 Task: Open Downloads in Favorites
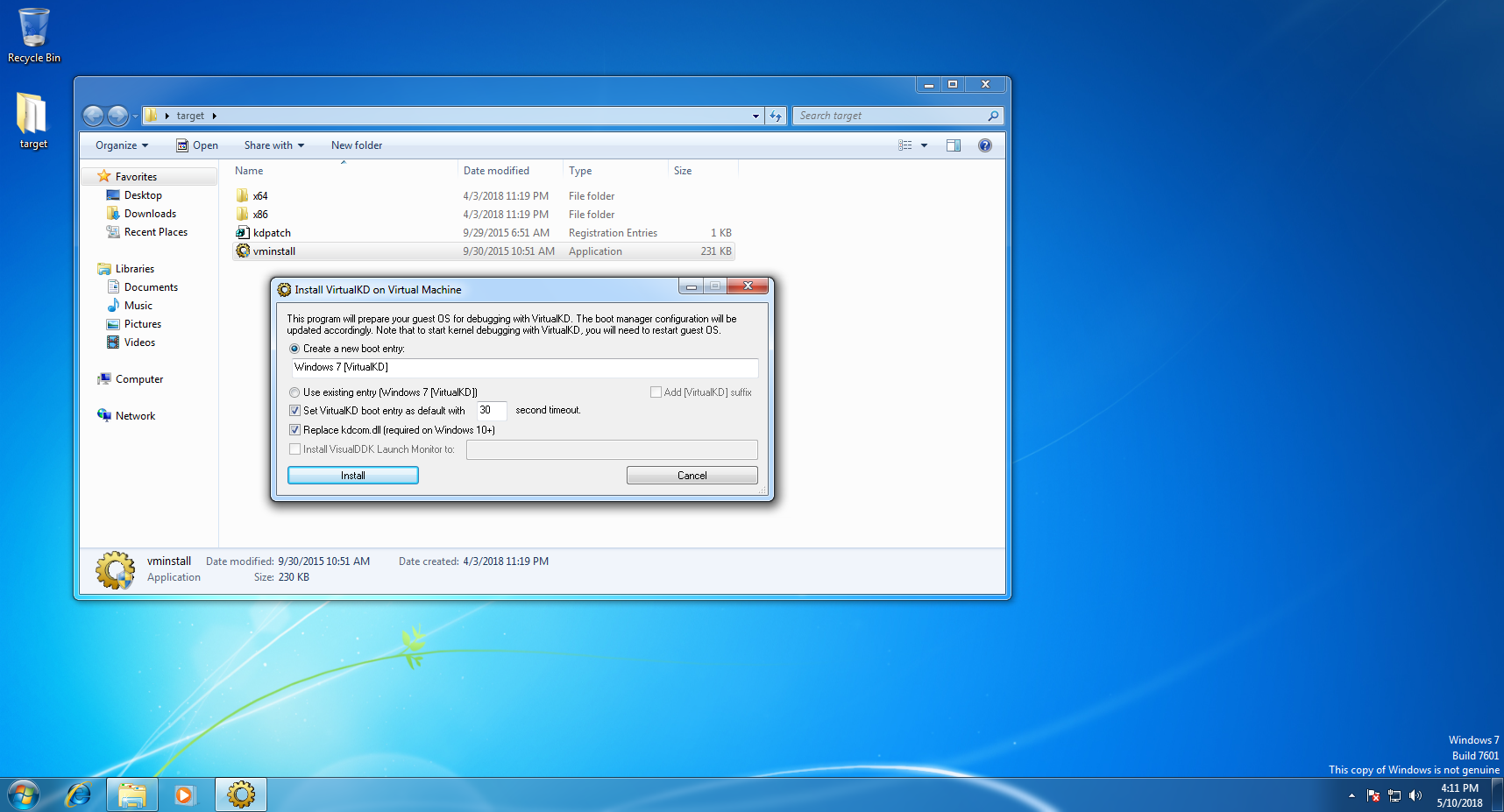pos(150,214)
